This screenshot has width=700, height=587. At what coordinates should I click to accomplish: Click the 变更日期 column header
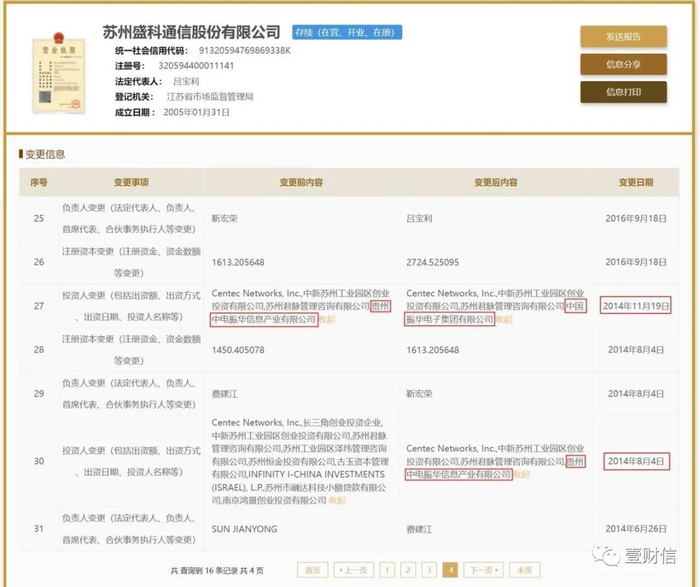pyautogui.click(x=636, y=182)
